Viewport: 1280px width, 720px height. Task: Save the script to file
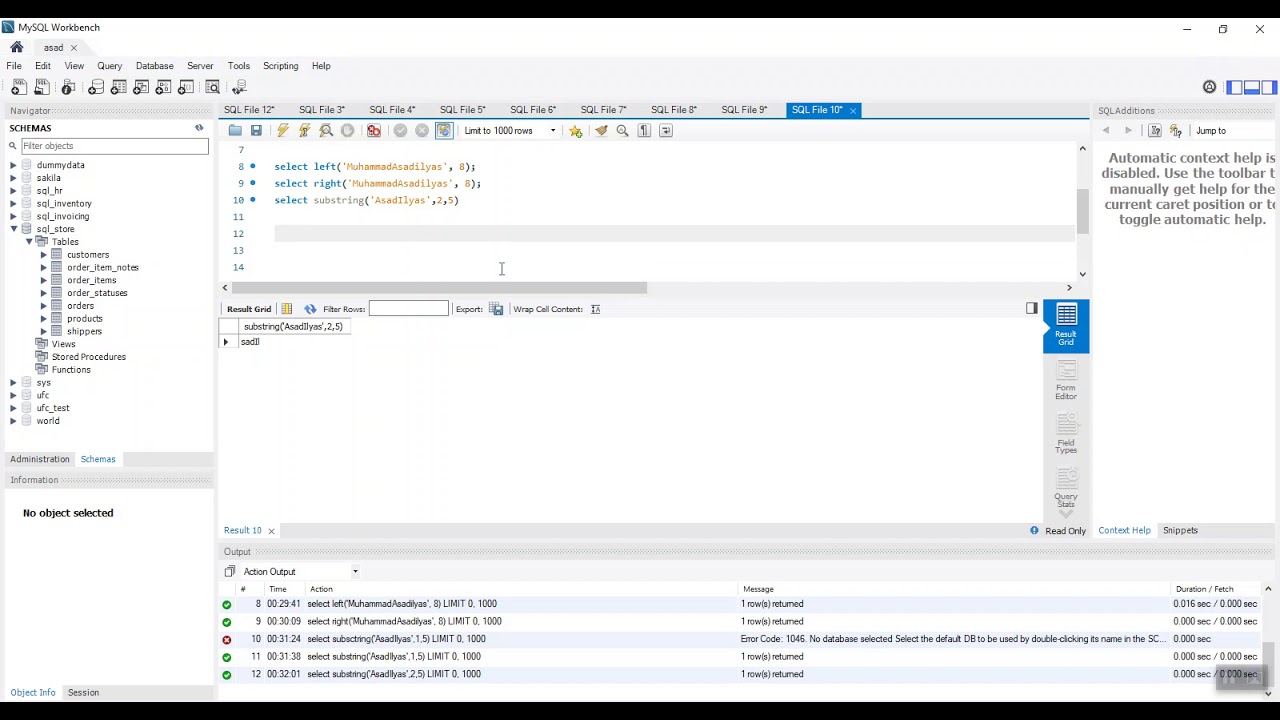[256, 131]
